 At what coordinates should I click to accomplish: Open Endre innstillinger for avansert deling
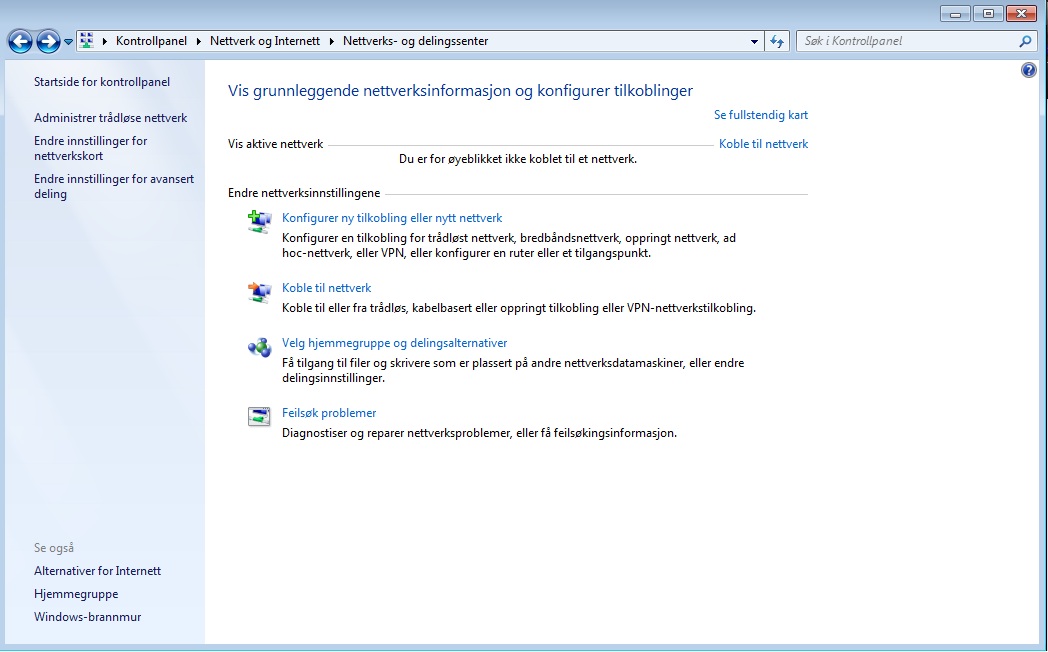(x=114, y=186)
